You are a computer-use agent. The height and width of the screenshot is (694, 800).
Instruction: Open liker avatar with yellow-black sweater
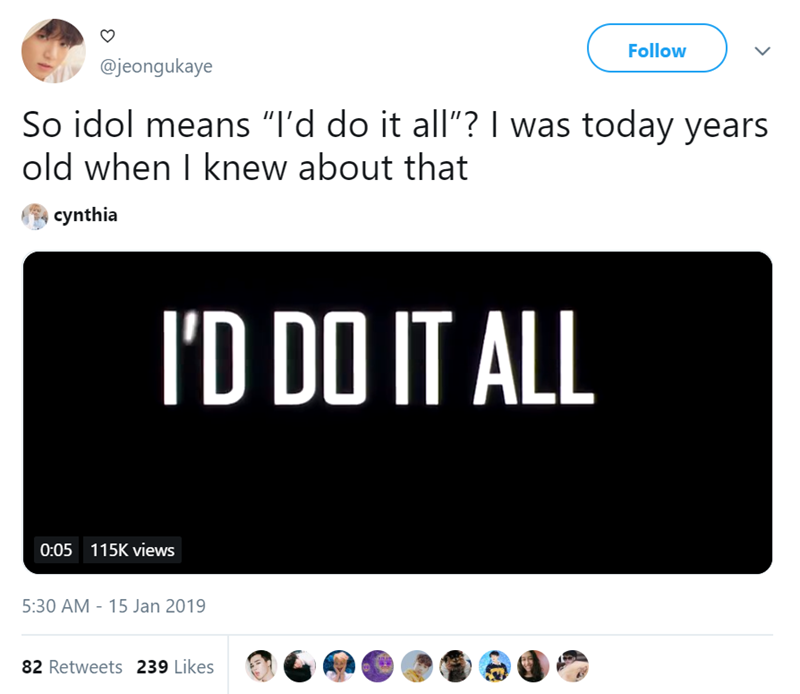[493, 665]
